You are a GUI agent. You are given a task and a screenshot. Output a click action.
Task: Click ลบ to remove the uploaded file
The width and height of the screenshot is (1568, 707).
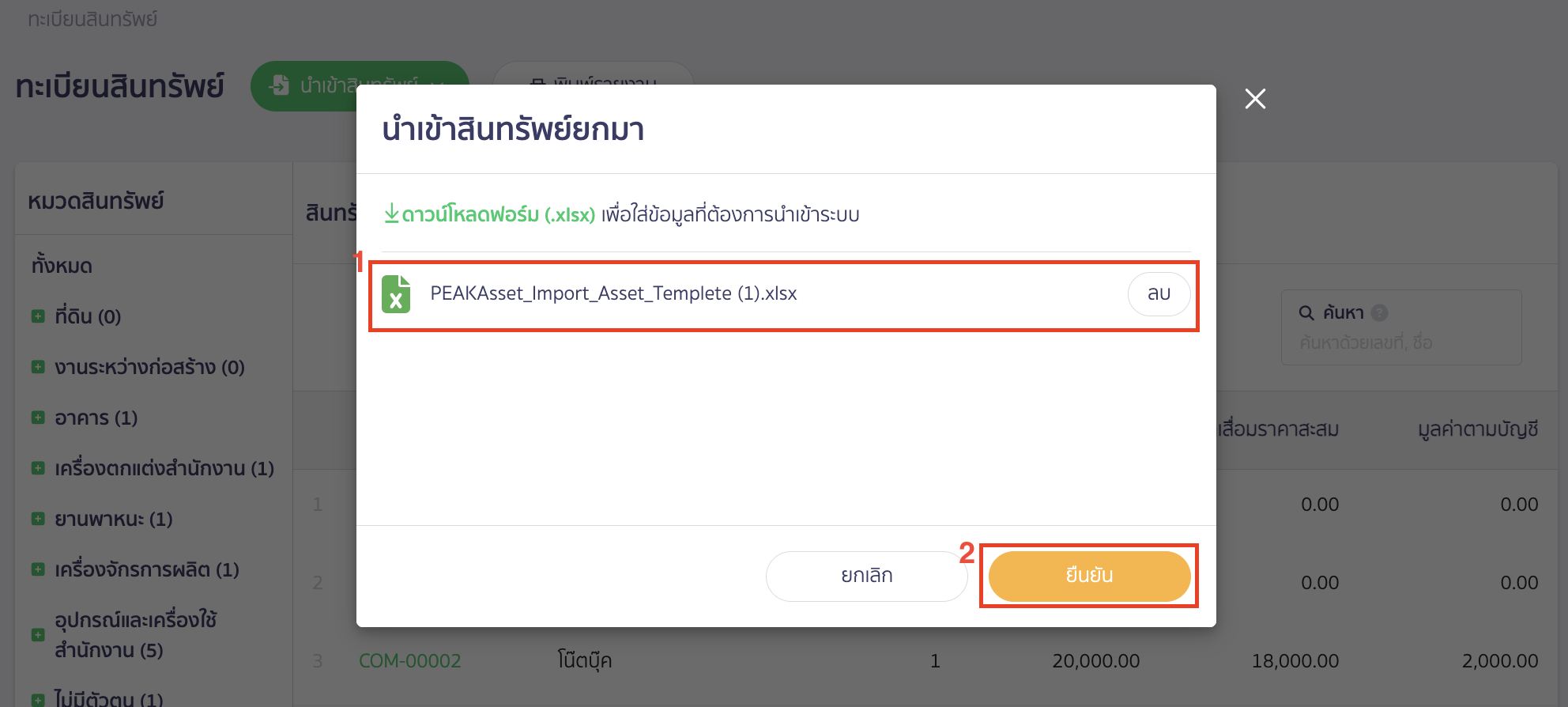[1158, 293]
